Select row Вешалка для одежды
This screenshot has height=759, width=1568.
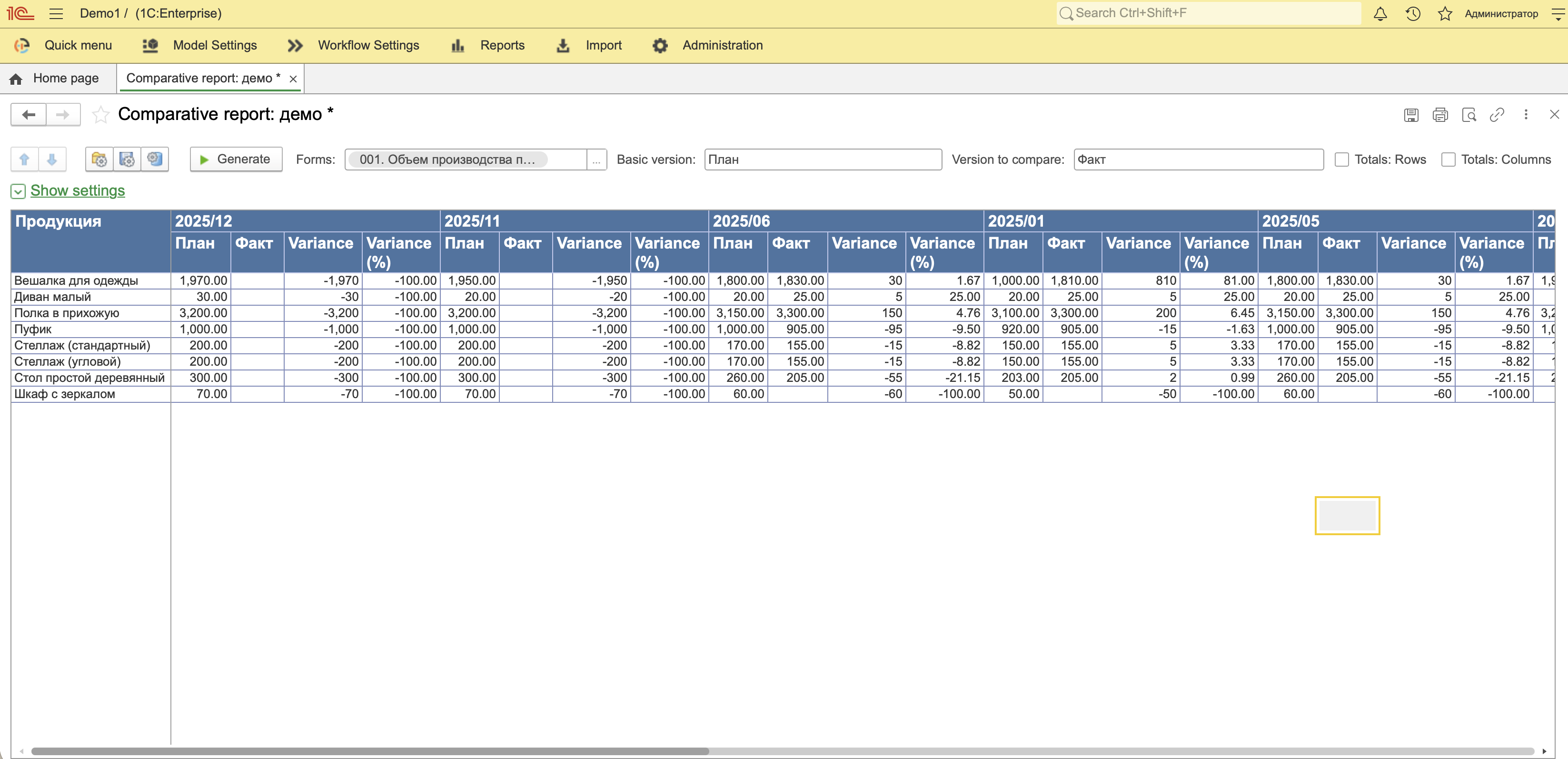[x=91, y=280]
